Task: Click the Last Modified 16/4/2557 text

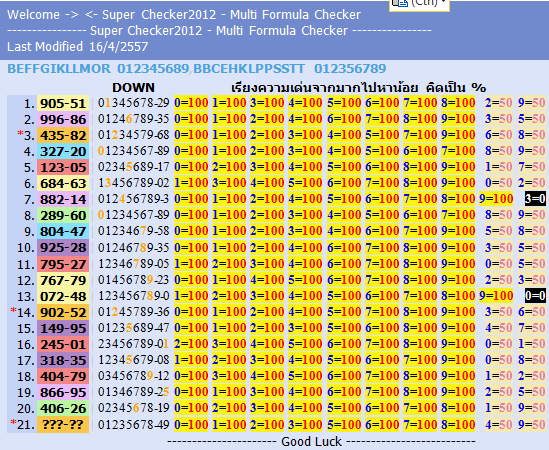Action: pos(78,47)
